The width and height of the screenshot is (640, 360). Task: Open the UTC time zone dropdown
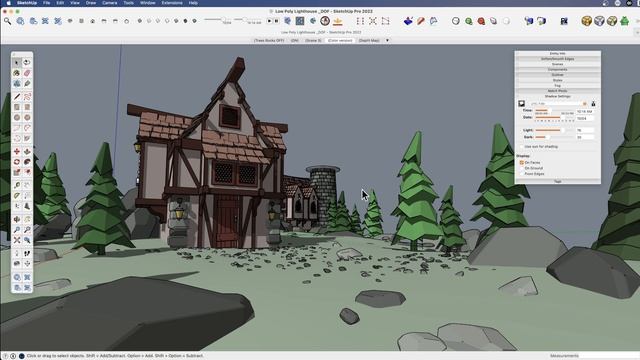click(558, 104)
